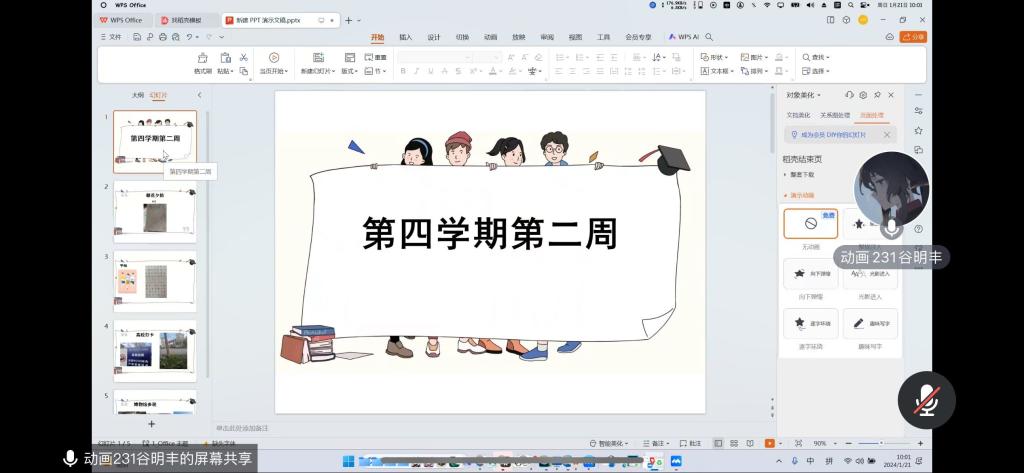Expand the 查找 find dropdown
1024x473 pixels.
coord(817,57)
